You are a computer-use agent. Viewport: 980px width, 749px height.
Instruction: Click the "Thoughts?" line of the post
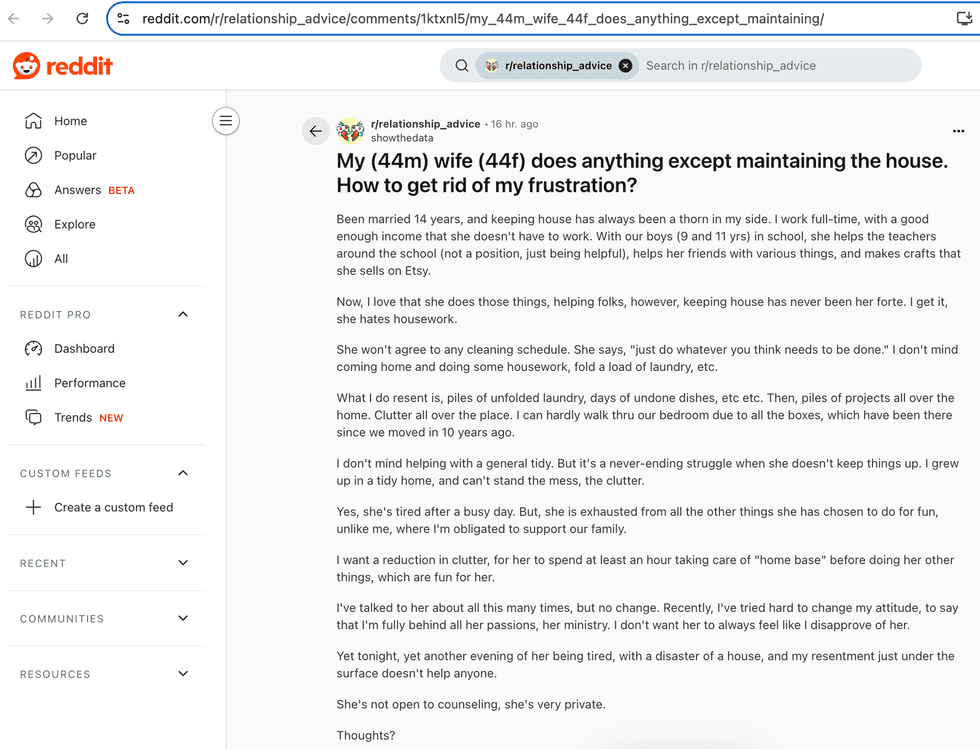pos(366,735)
